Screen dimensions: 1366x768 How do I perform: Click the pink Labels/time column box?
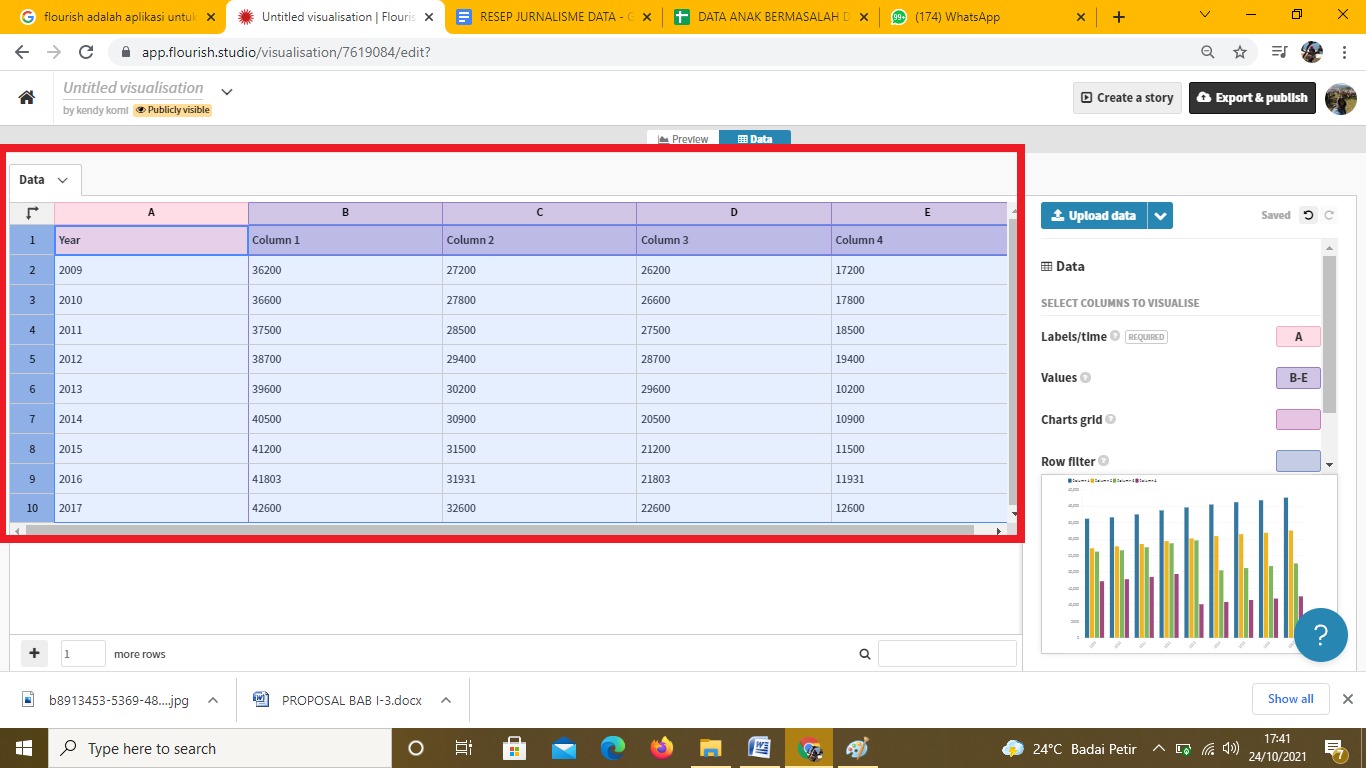coord(1298,337)
